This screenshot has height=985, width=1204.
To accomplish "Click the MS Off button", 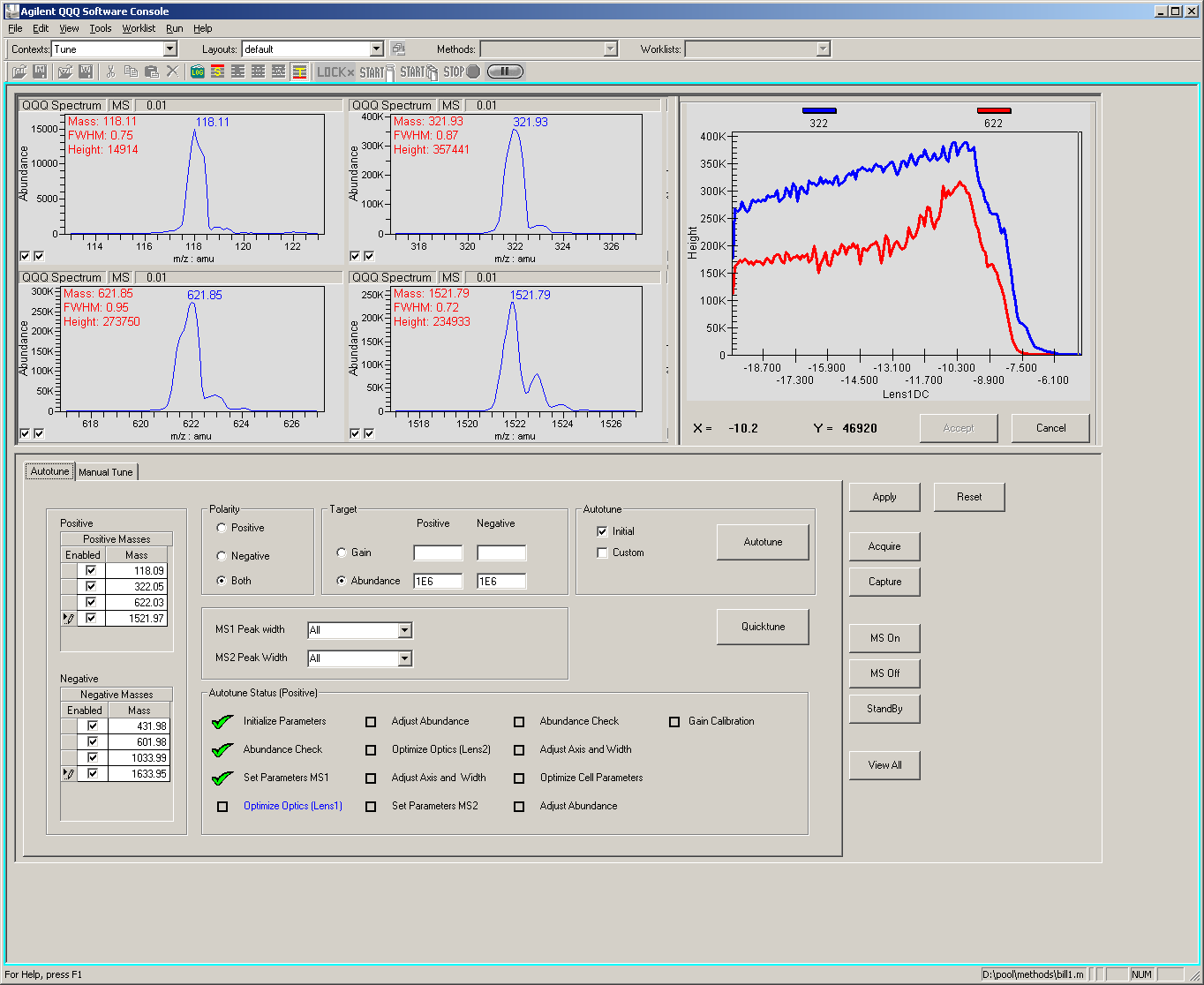I will [x=884, y=673].
